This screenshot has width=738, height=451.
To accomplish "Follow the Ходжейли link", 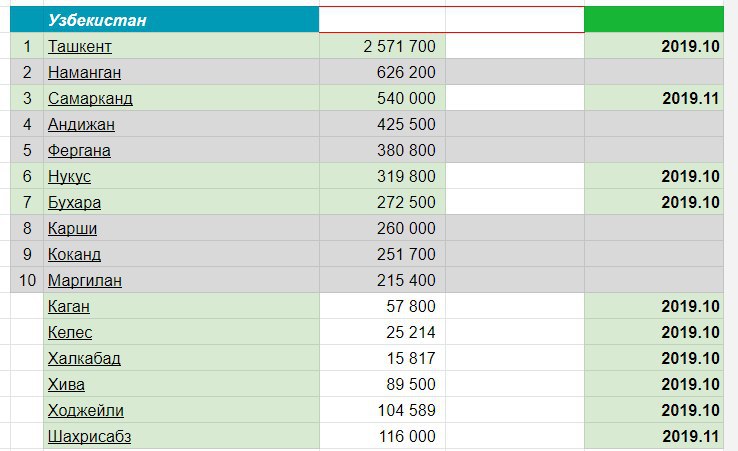I will (86, 410).
